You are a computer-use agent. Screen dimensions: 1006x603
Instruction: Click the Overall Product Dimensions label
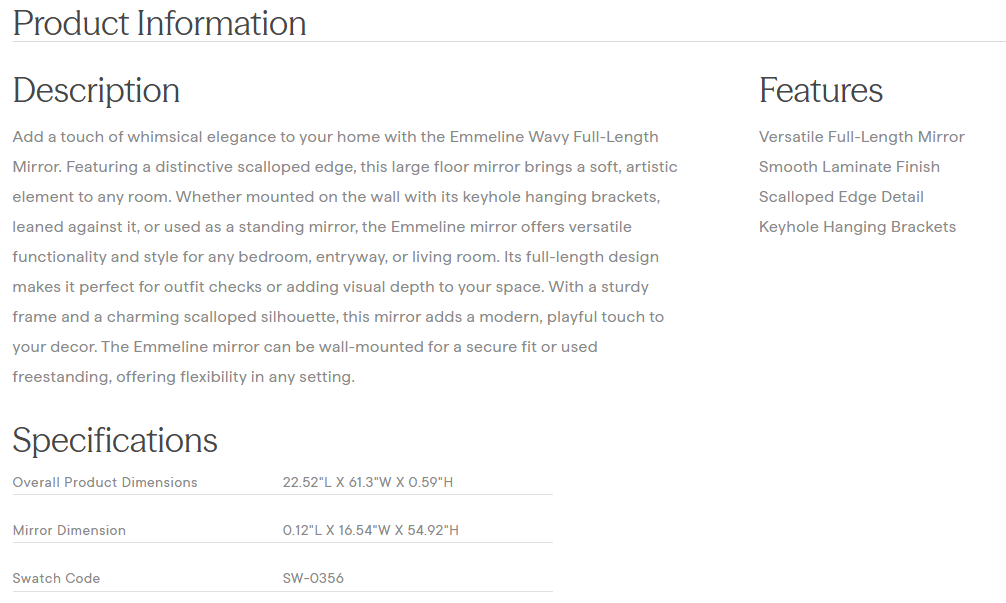pos(105,482)
